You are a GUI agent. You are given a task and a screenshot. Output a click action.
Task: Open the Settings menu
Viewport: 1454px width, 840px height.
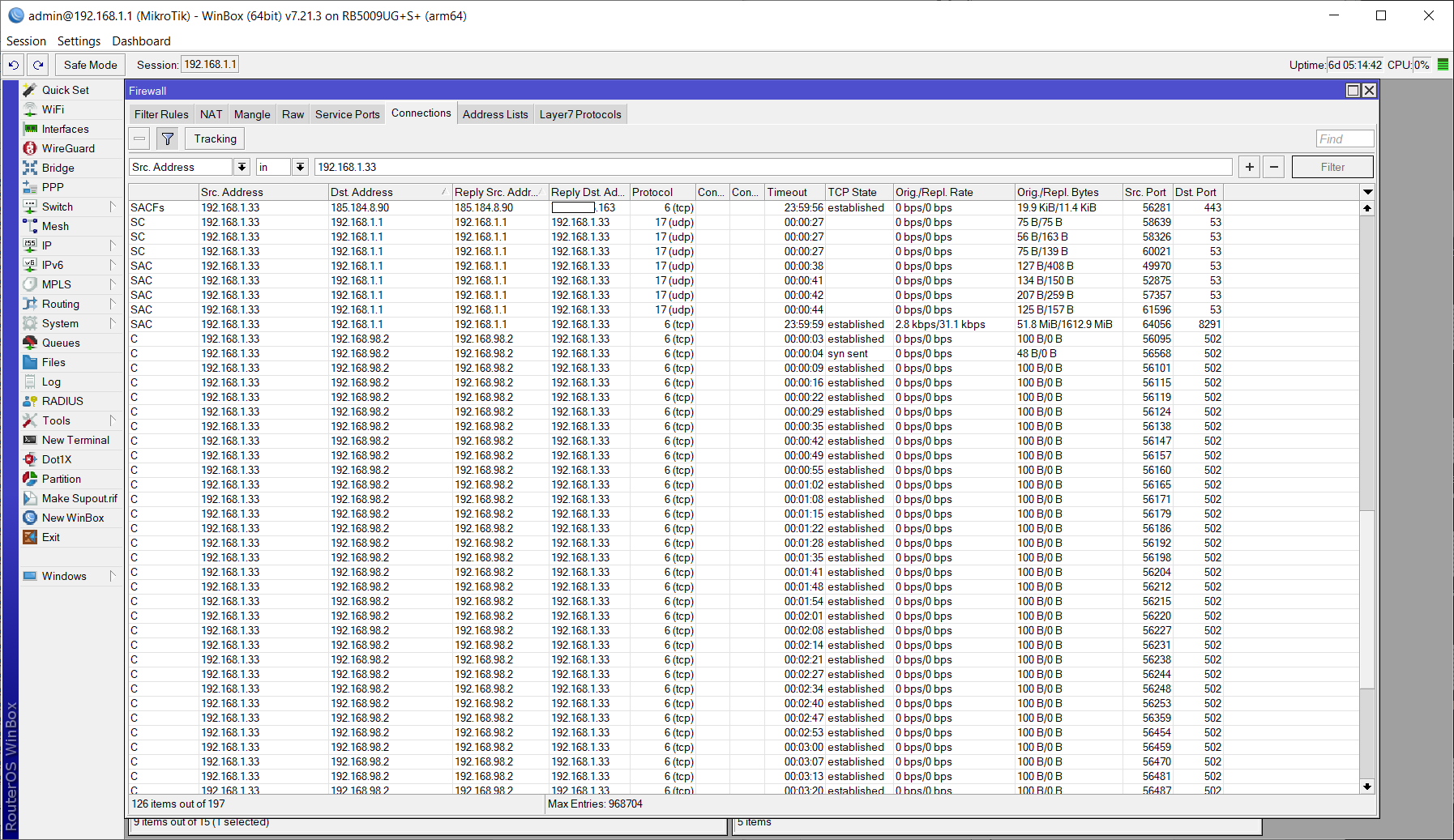(79, 41)
